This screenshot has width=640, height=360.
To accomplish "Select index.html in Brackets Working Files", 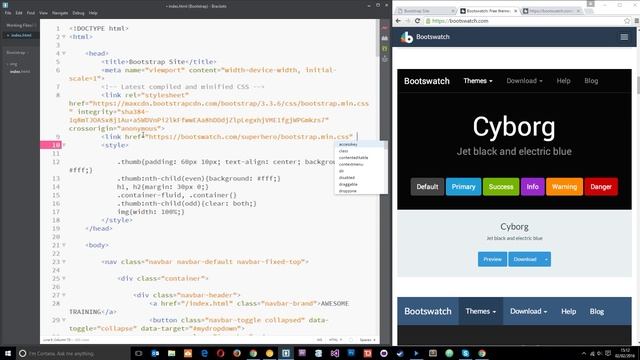I will point(21,36).
